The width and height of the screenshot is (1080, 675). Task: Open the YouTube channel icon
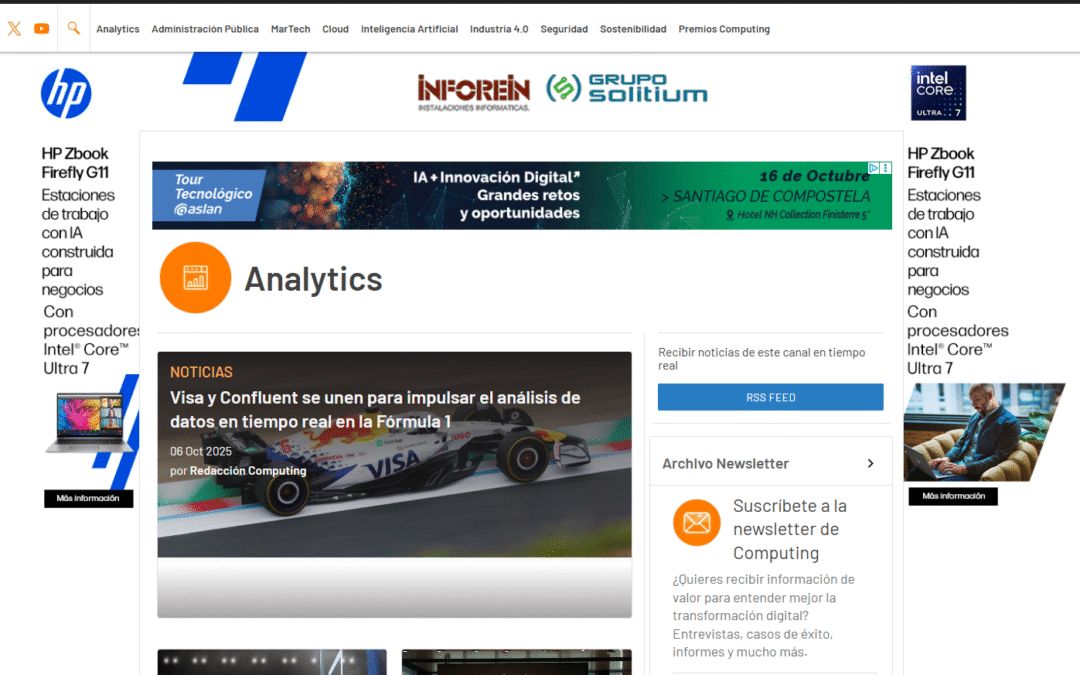(x=41, y=29)
